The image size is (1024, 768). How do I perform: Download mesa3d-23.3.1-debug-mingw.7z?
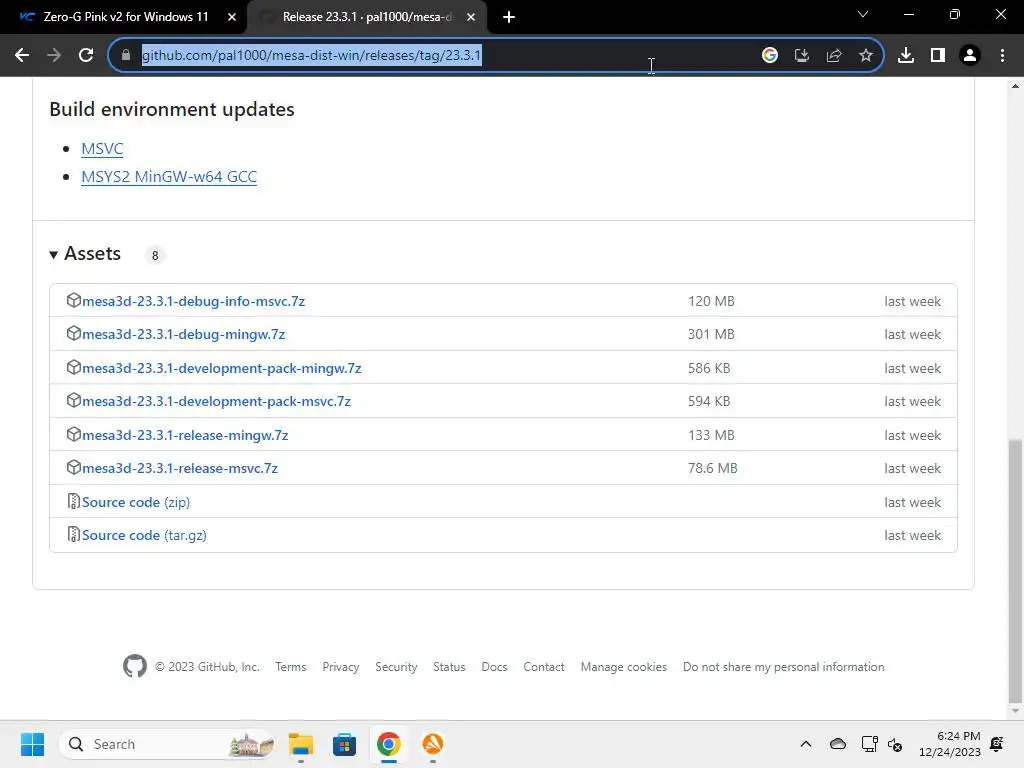[184, 334]
